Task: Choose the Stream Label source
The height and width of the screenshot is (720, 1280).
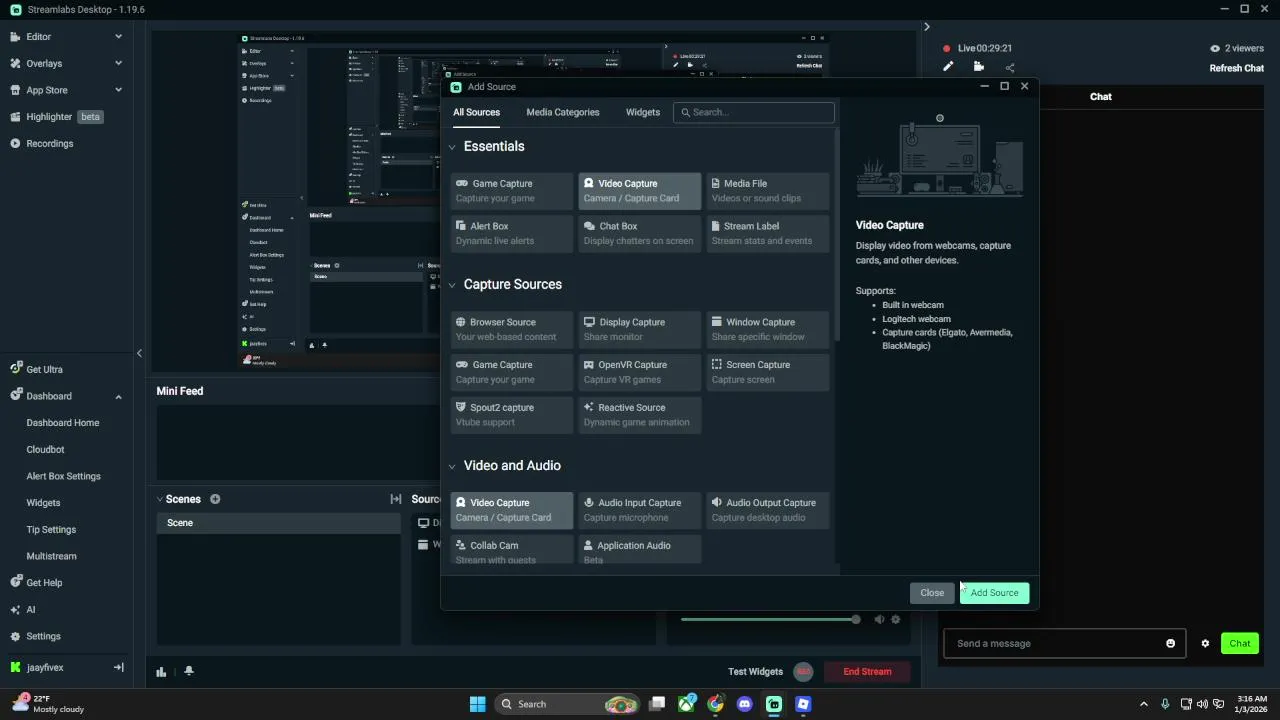Action: click(768, 233)
